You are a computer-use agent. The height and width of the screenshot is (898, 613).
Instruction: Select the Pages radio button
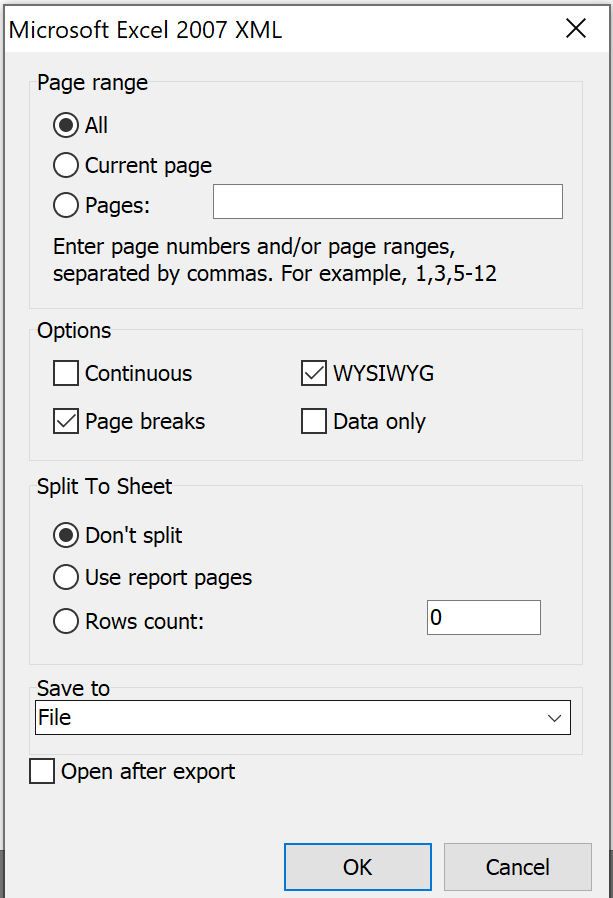point(66,205)
